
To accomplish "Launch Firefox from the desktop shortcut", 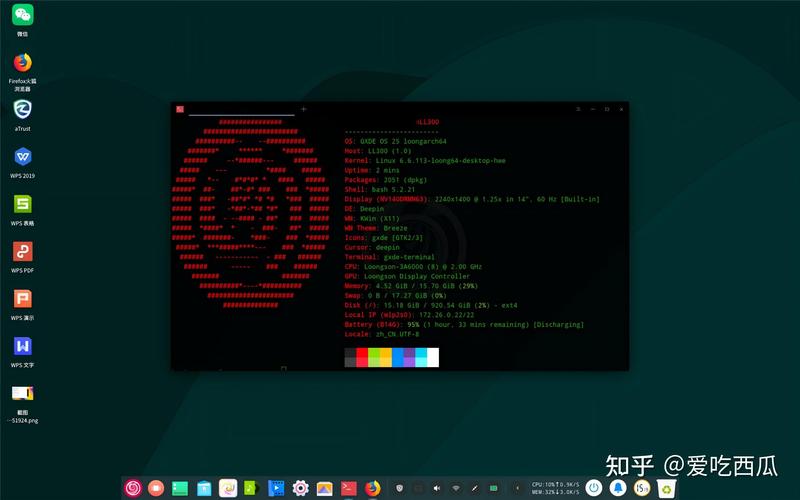I will (x=22, y=71).
